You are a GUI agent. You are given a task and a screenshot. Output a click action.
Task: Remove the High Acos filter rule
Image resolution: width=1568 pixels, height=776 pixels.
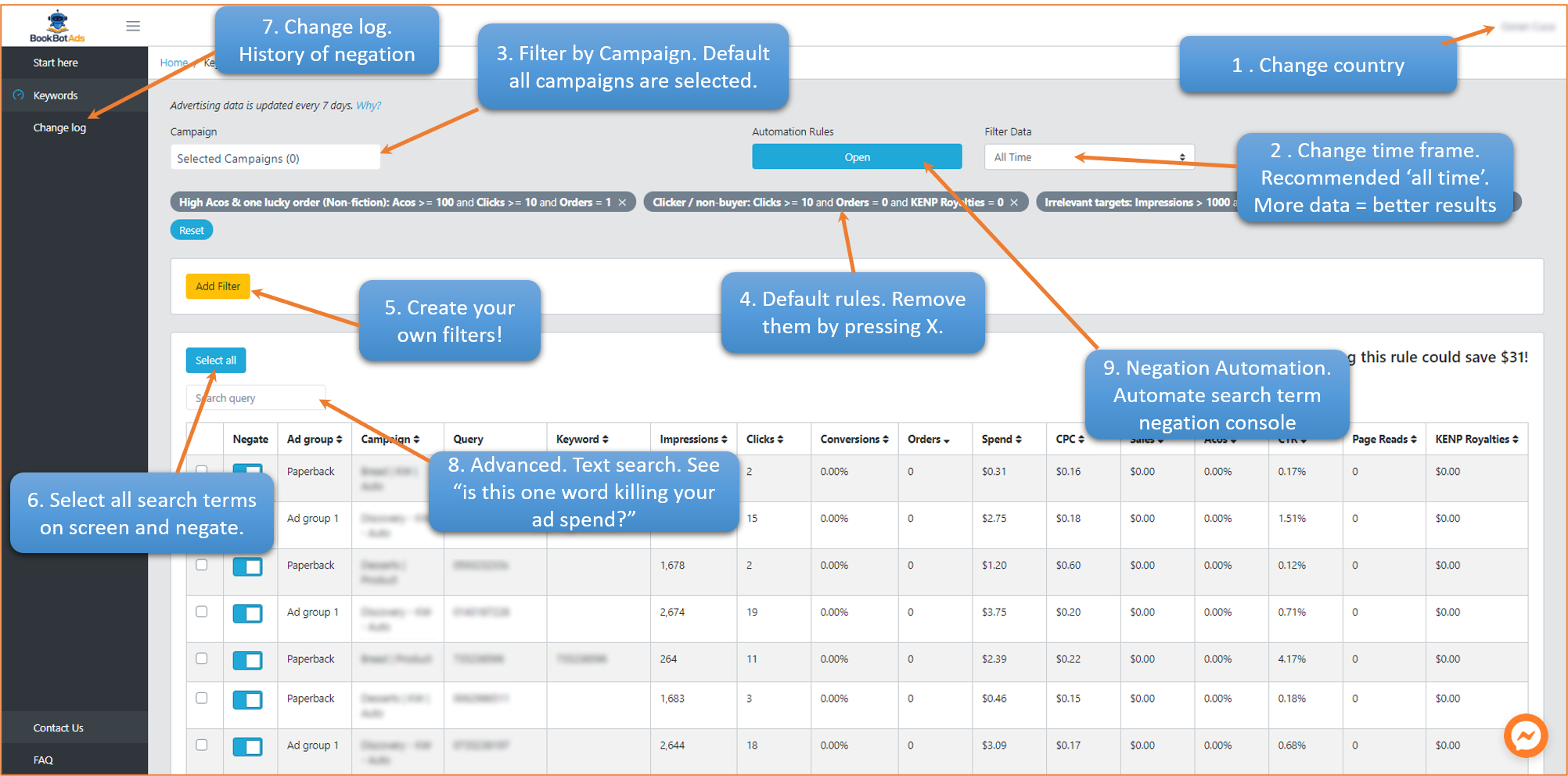[622, 203]
